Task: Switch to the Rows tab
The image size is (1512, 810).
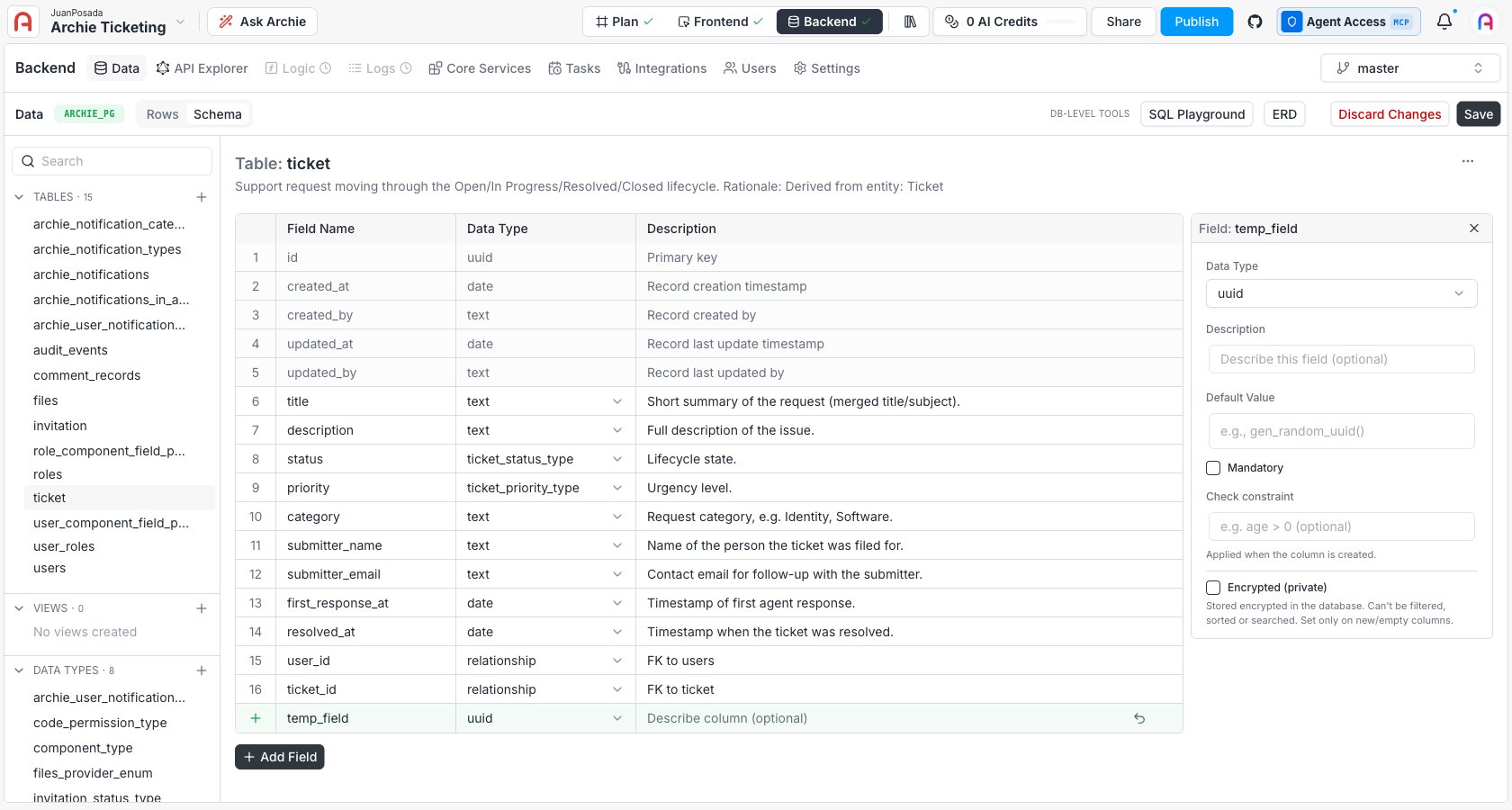Action: point(163,114)
